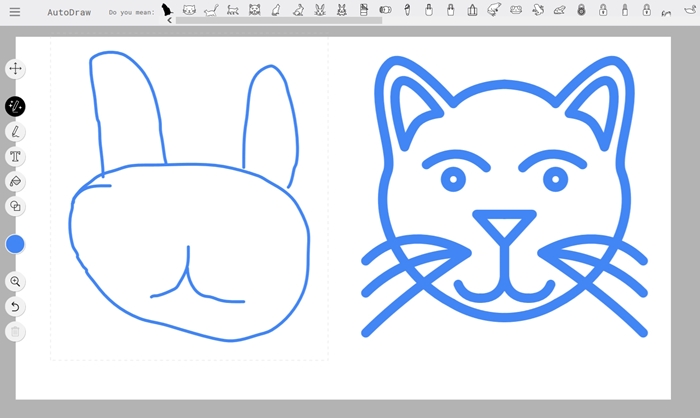Select the Move/Select tool

(x=15, y=69)
